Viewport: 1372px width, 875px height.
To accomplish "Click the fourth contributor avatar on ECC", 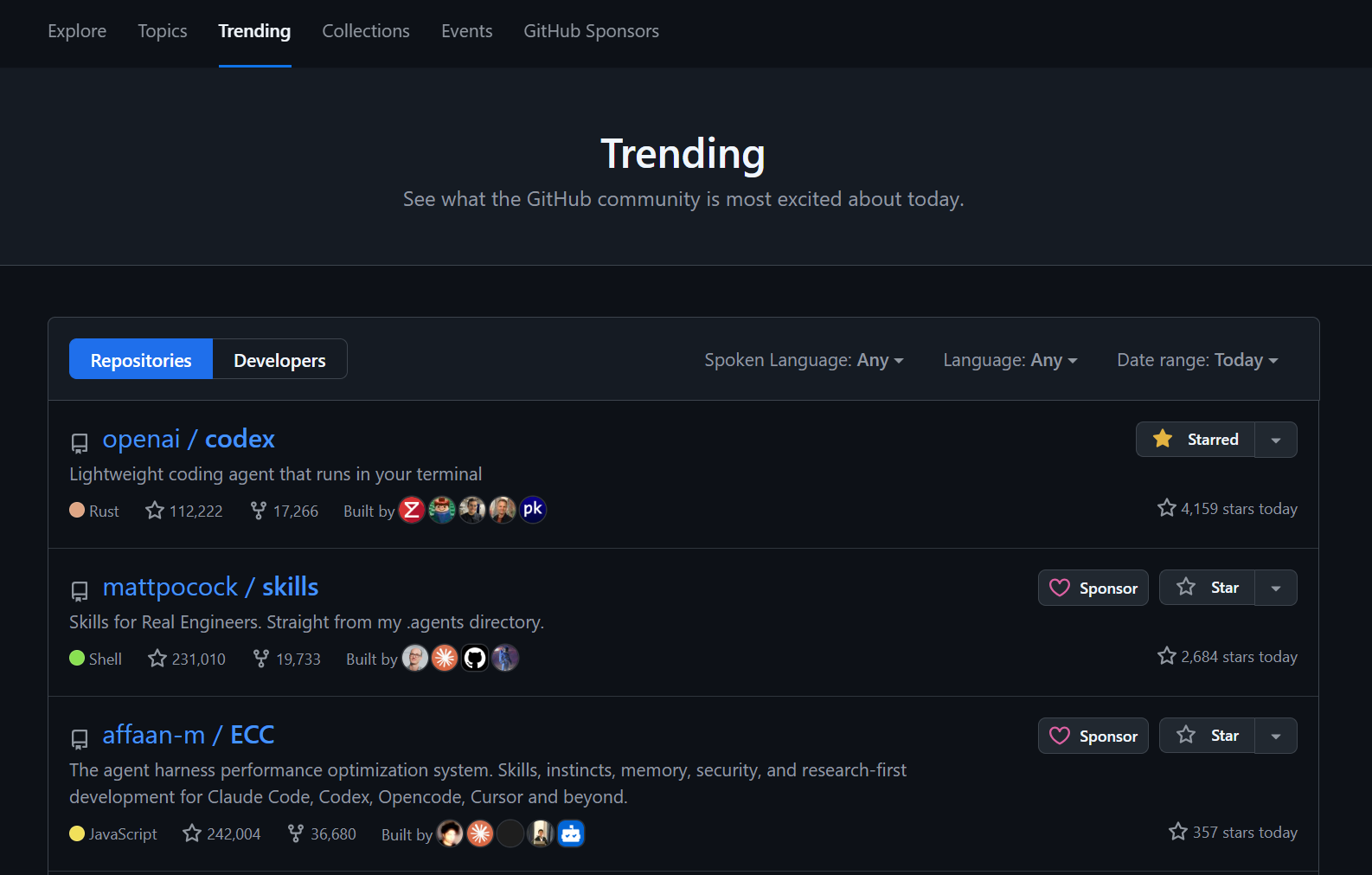I will (541, 833).
